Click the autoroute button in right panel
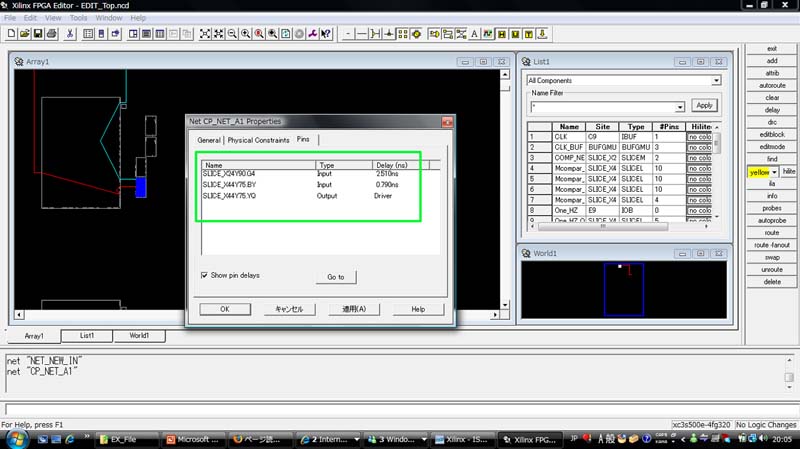 point(772,86)
